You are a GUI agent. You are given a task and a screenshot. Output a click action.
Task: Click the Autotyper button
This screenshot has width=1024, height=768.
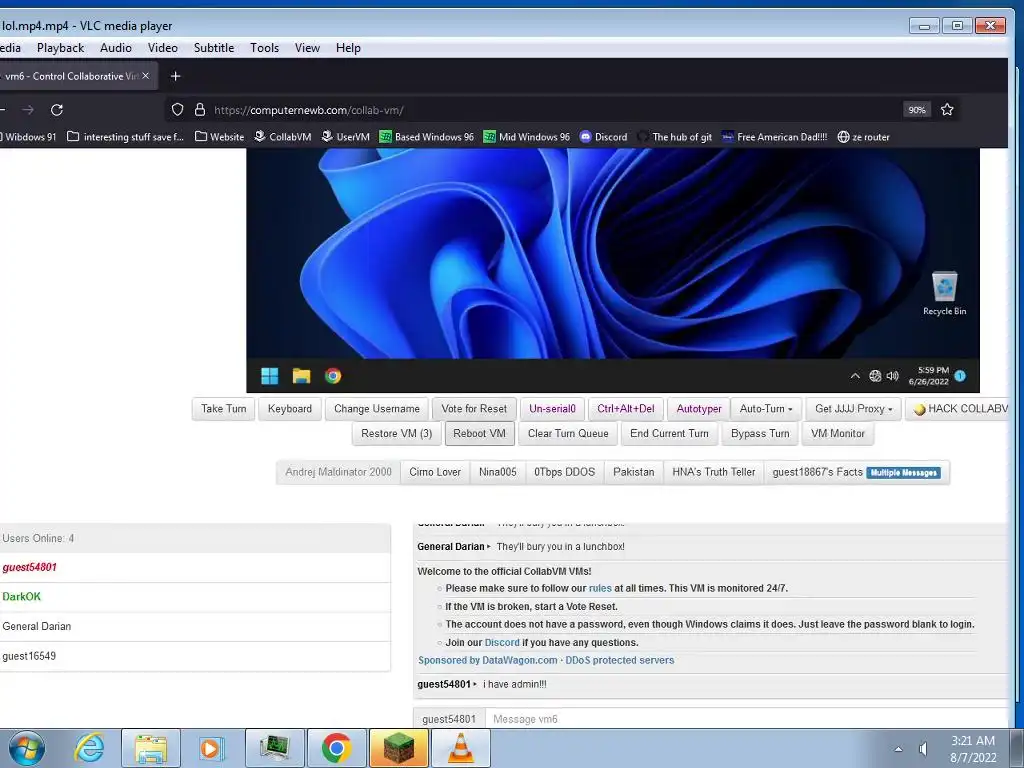[x=699, y=409]
